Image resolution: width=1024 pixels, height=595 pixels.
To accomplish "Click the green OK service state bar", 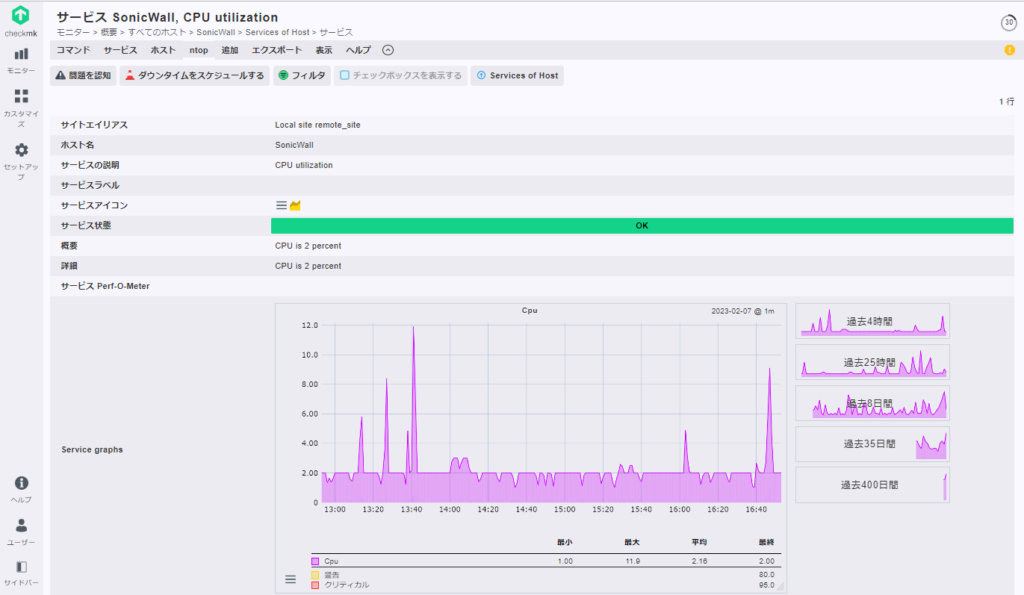I will [x=642, y=226].
